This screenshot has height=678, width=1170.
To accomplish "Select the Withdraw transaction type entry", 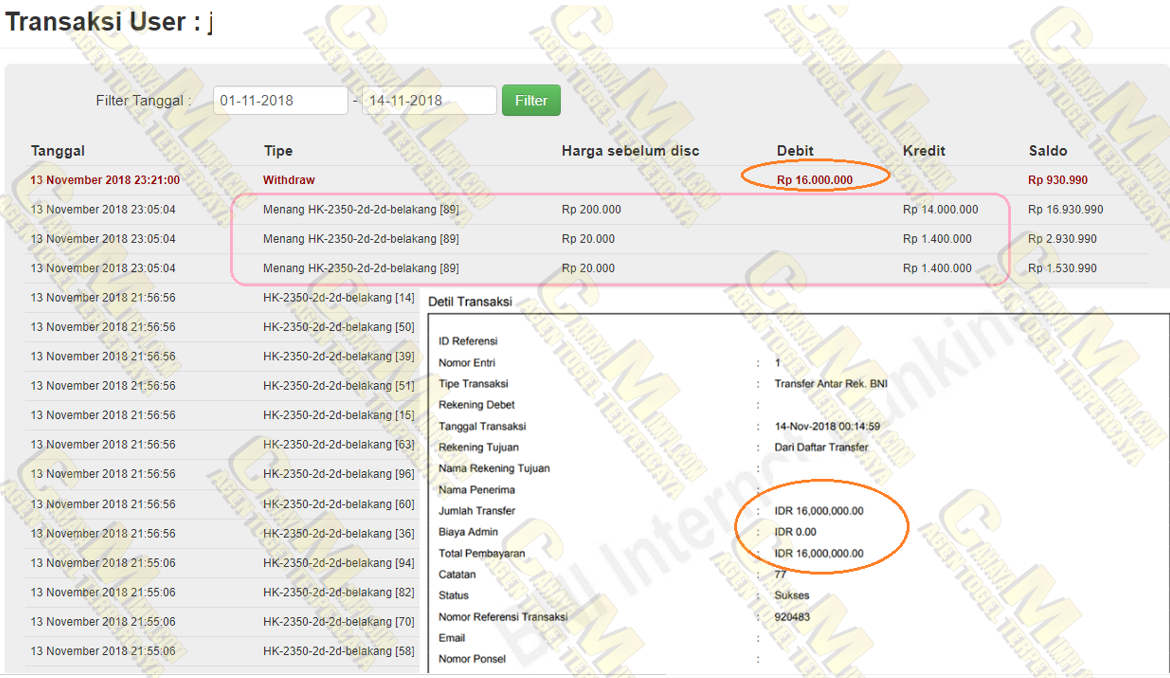I will [289, 180].
